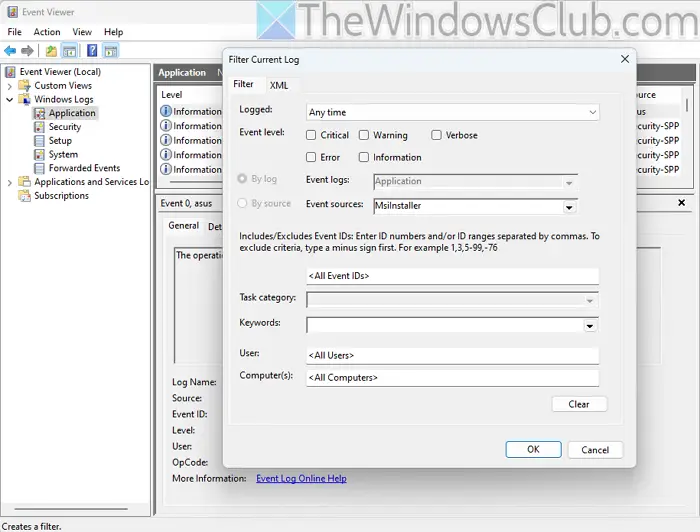Select the Subscriptions node
Image resolution: width=700 pixels, height=532 pixels.
tap(61, 195)
